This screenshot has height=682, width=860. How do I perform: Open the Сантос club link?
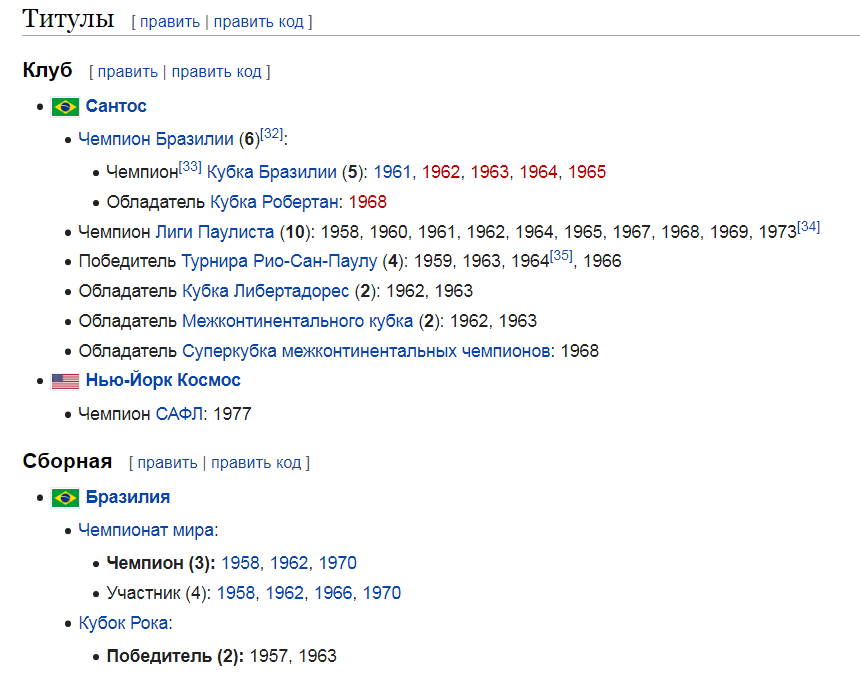[x=116, y=106]
